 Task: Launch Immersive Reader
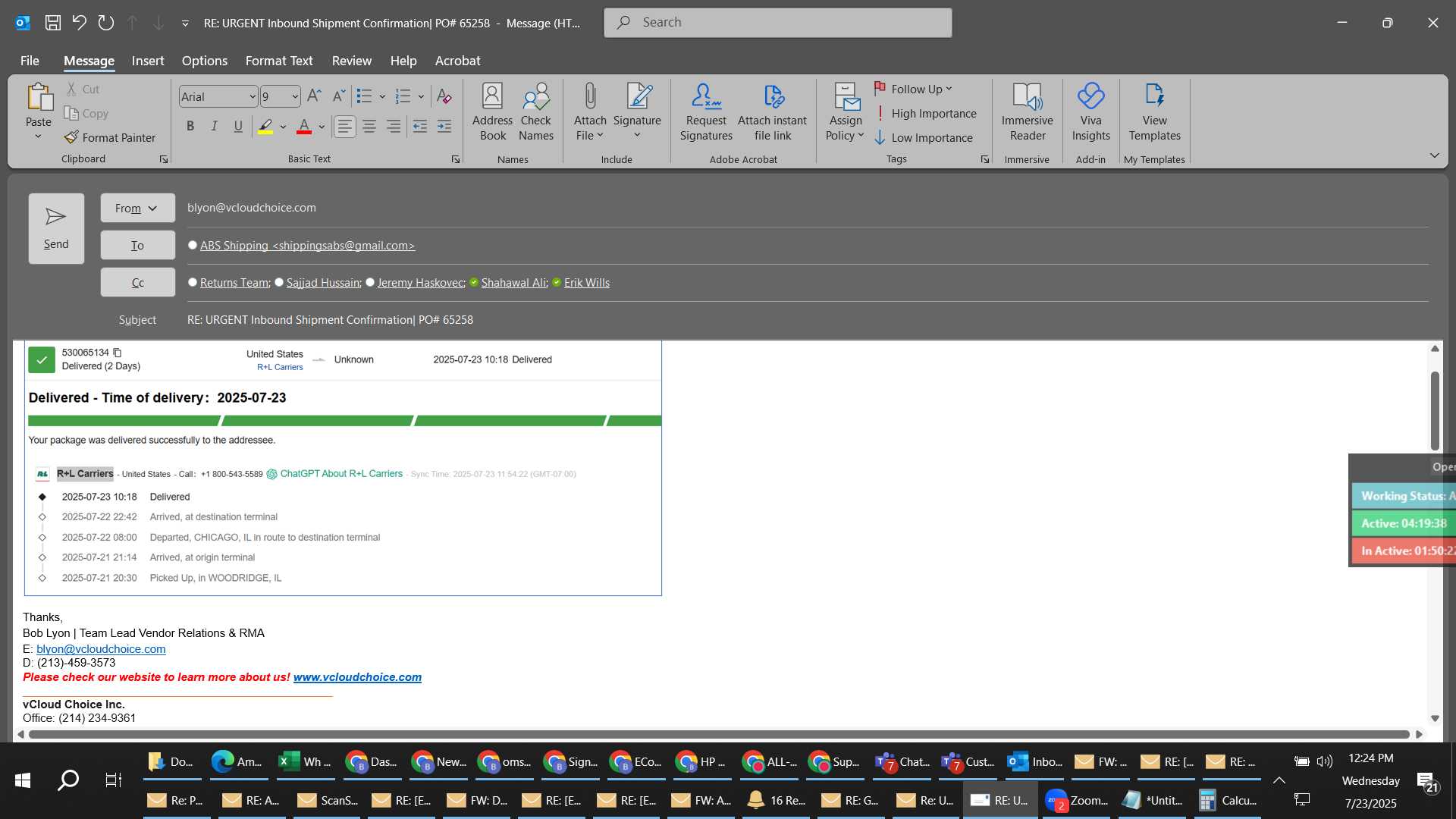(1028, 112)
